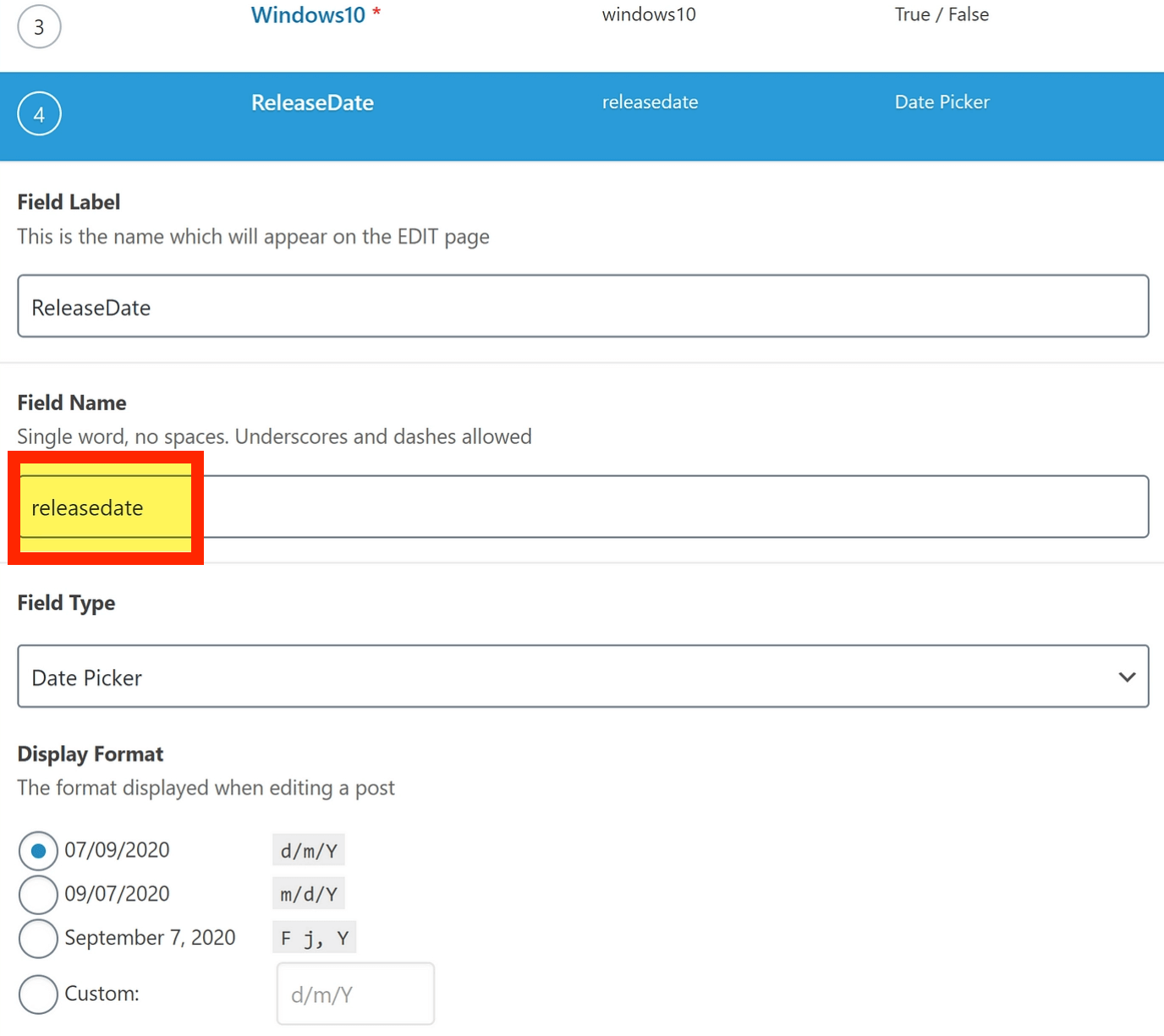
Task: Click the 'd/m/Y' code label
Action: (309, 851)
